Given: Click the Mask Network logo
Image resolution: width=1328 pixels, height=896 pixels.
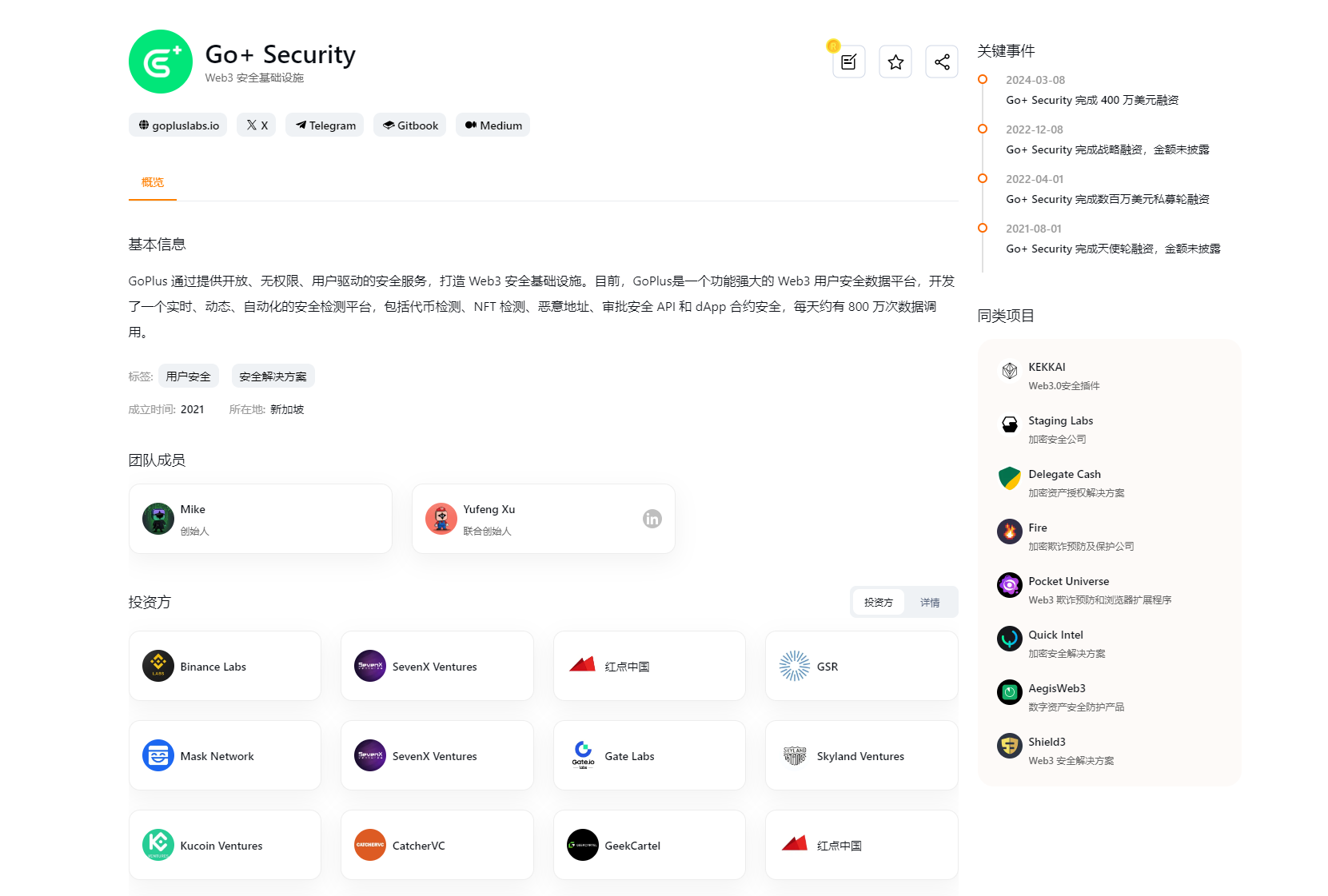Looking at the screenshot, I should coord(158,755).
